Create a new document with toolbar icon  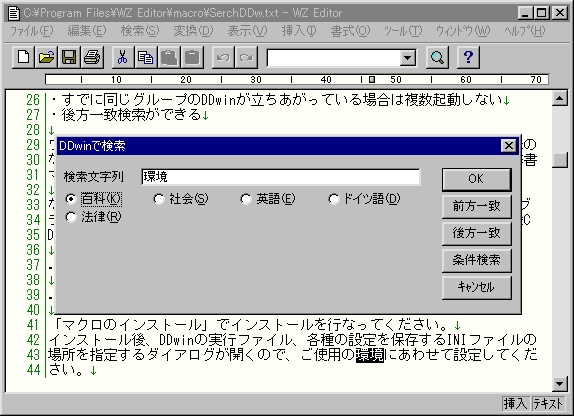point(23,57)
